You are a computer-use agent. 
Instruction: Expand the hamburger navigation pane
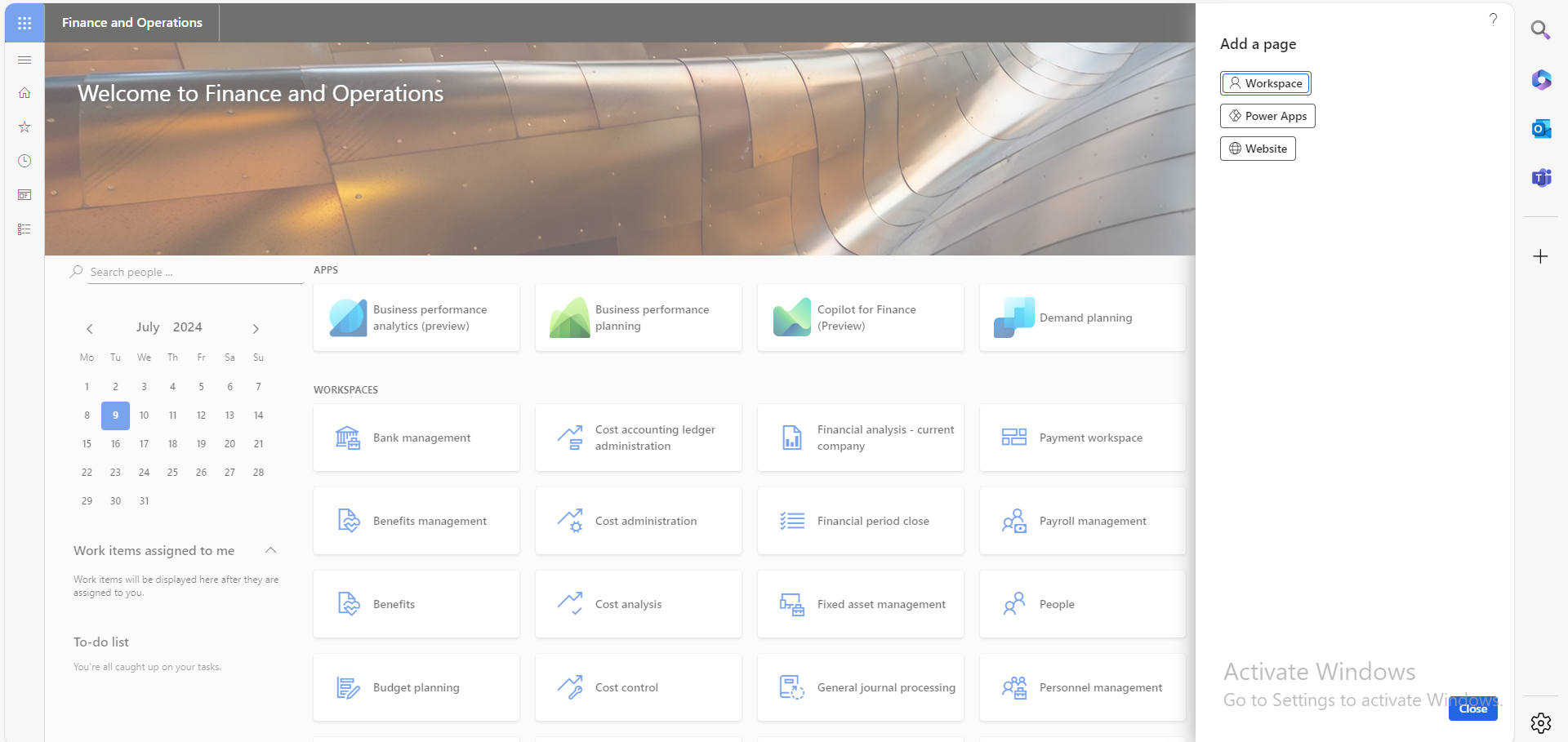click(24, 60)
